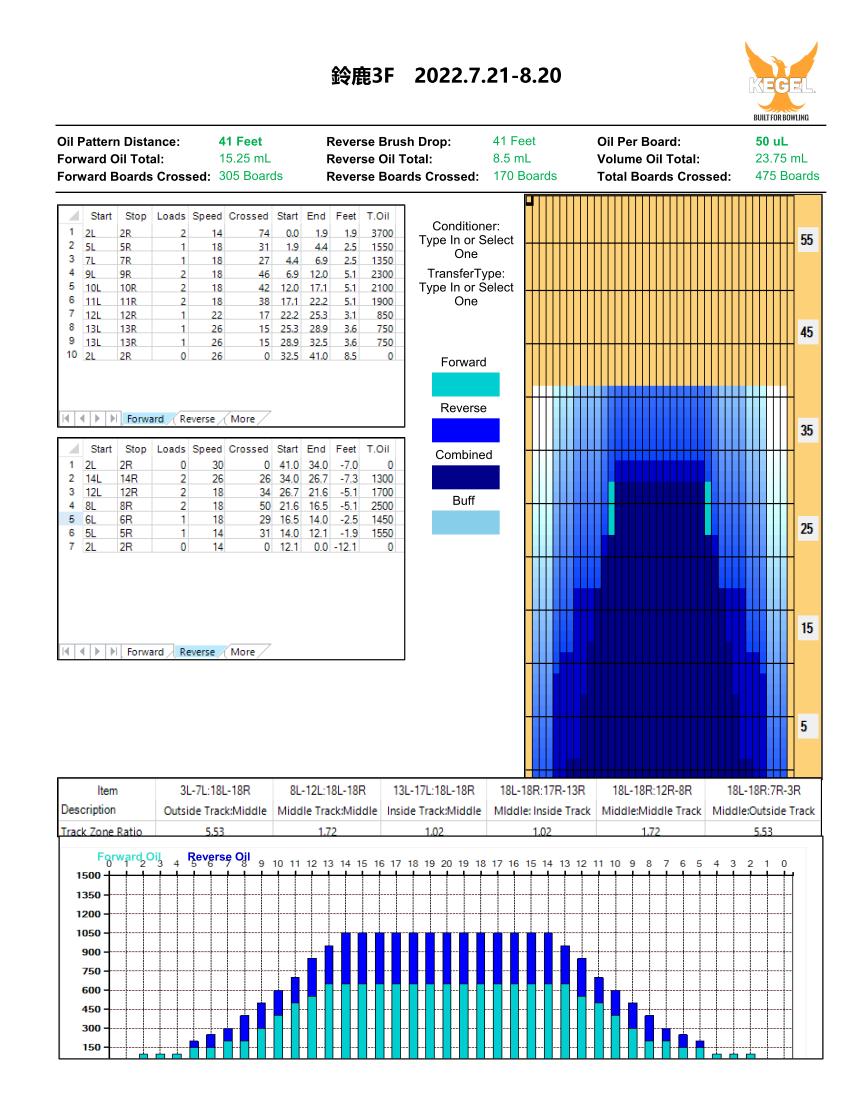Click the Kegel eagle logo
Image resolution: width=850 pixels, height=1100 pixels.
pos(781,81)
